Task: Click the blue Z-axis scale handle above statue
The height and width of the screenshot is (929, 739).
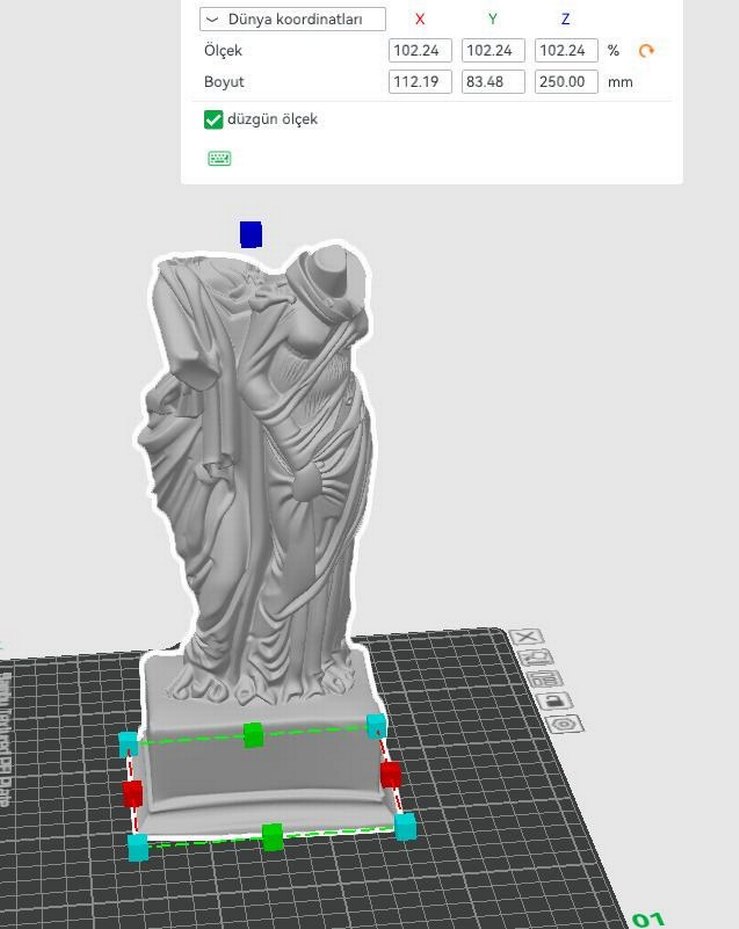Action: (x=251, y=235)
